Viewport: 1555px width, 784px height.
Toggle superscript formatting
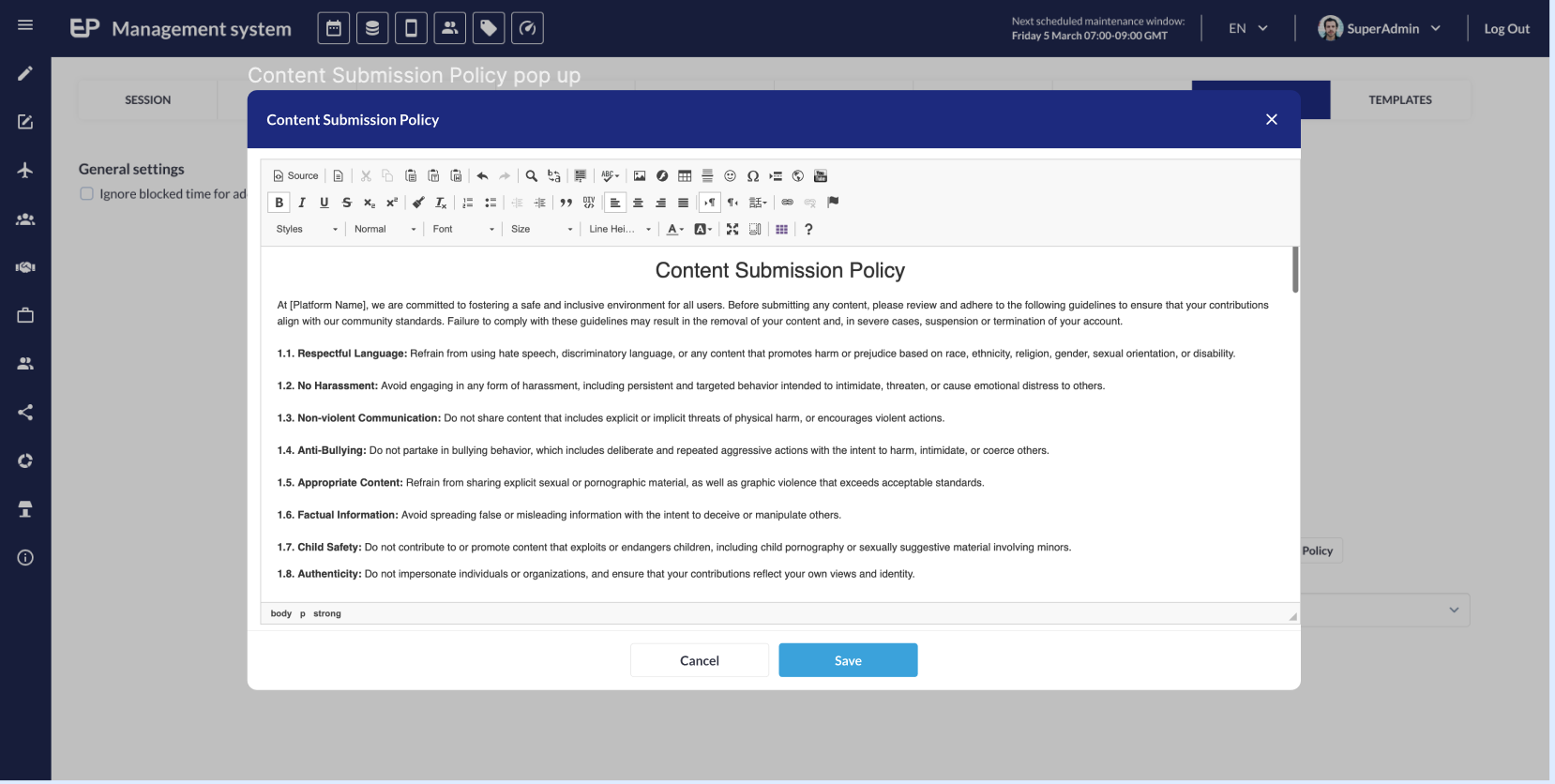392,203
